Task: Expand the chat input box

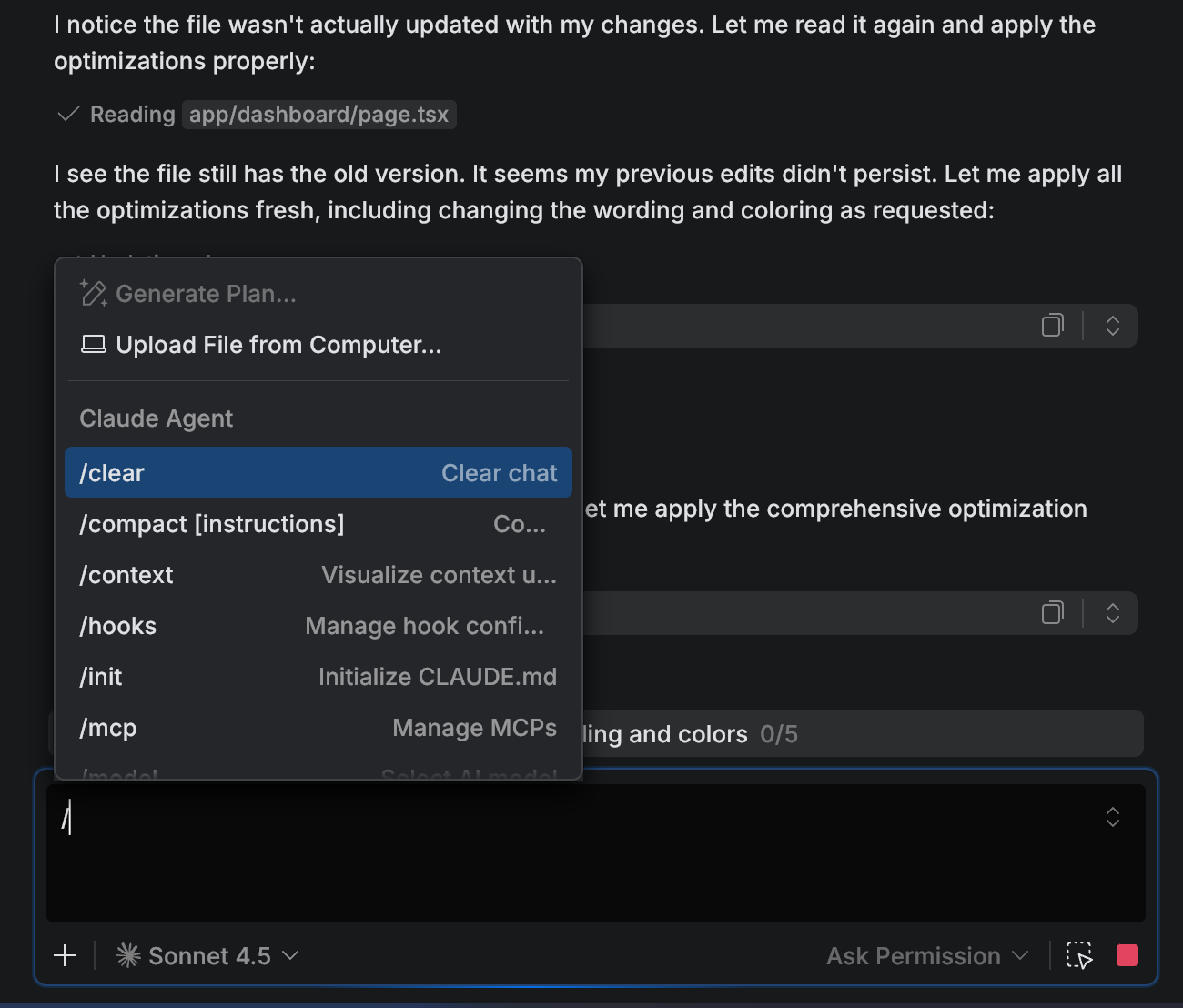Action: click(1112, 817)
